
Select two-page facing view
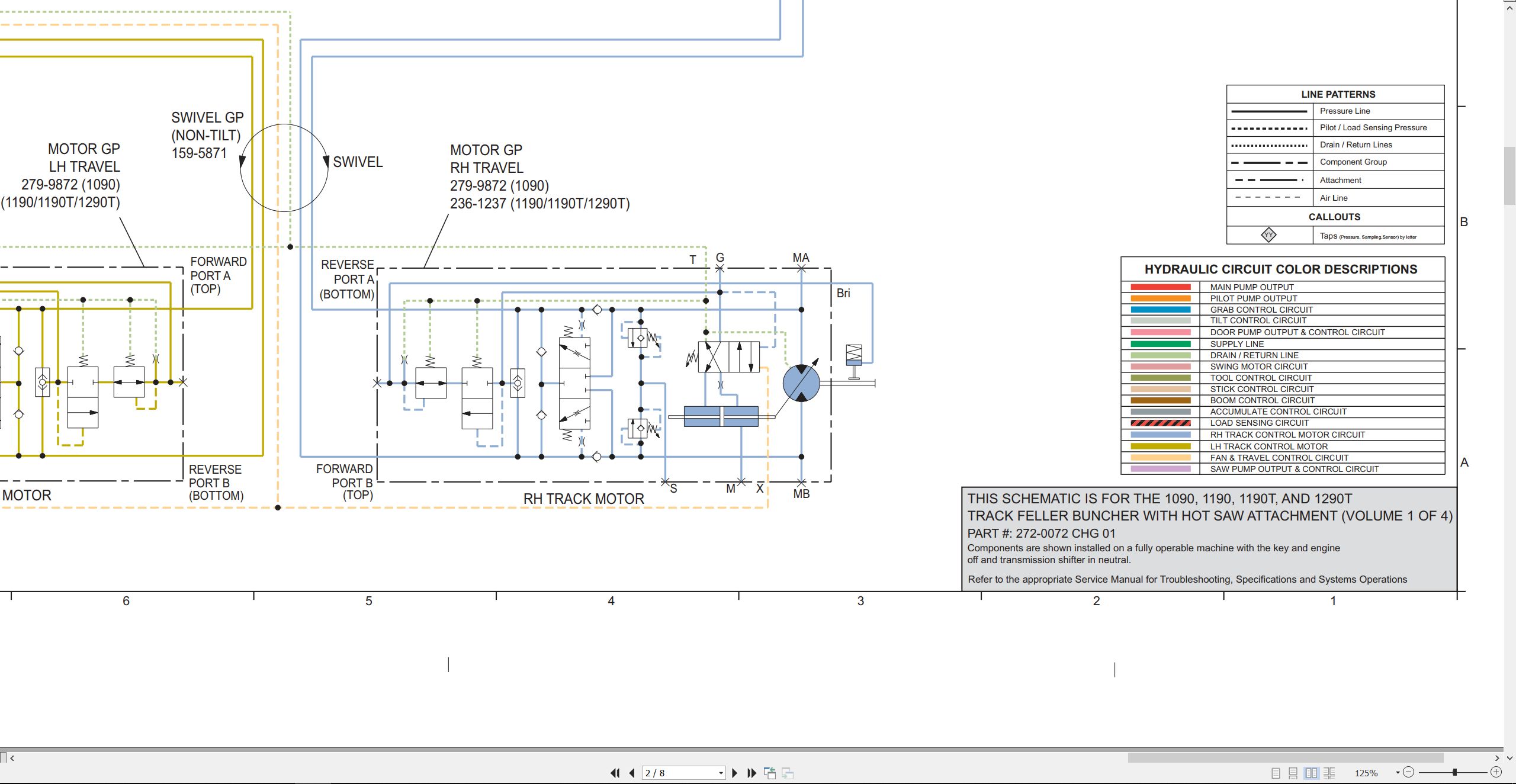point(1312,773)
